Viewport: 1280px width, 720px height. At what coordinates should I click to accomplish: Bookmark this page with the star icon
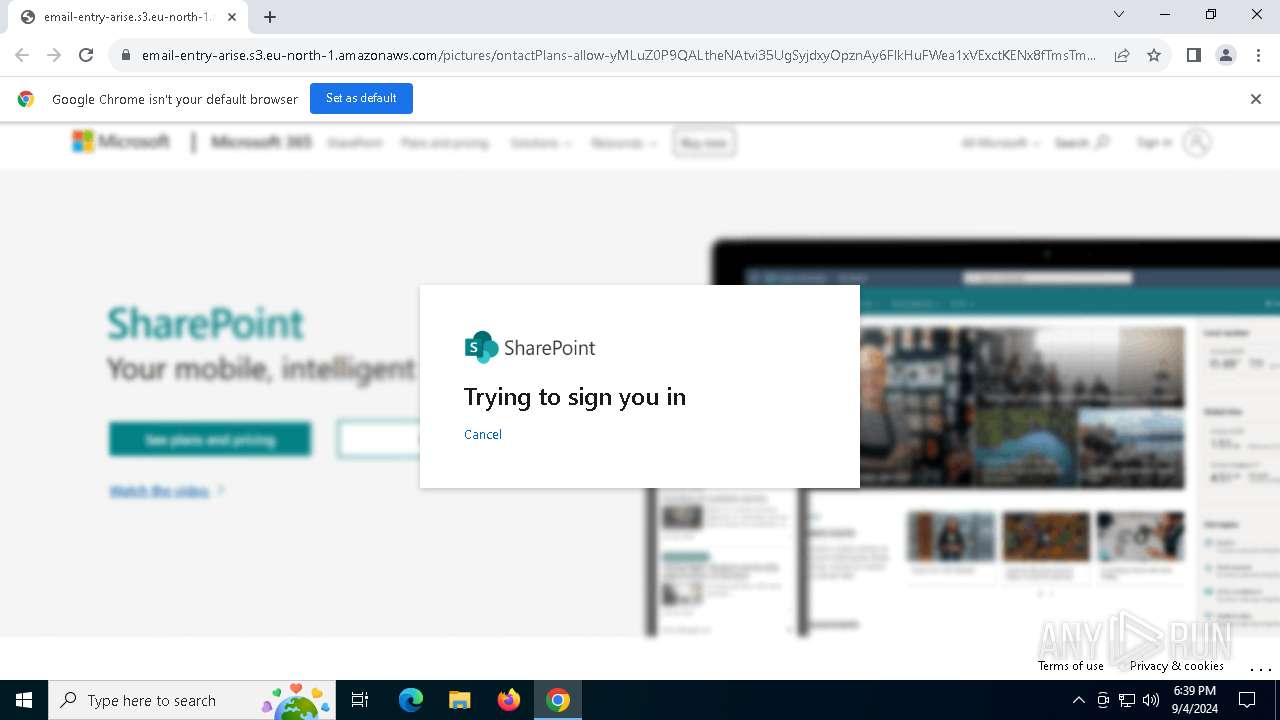pyautogui.click(x=1154, y=56)
